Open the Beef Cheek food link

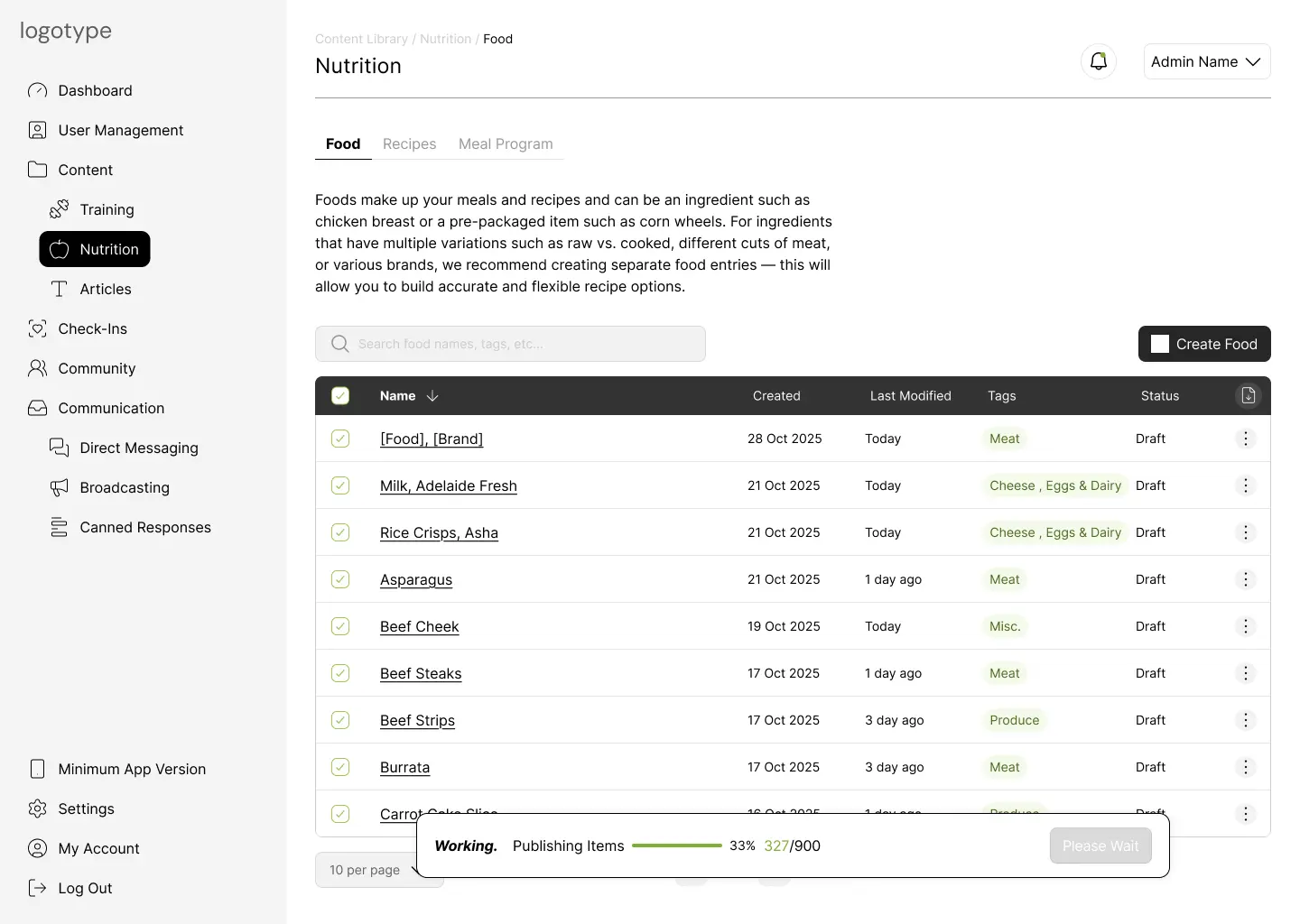click(419, 626)
